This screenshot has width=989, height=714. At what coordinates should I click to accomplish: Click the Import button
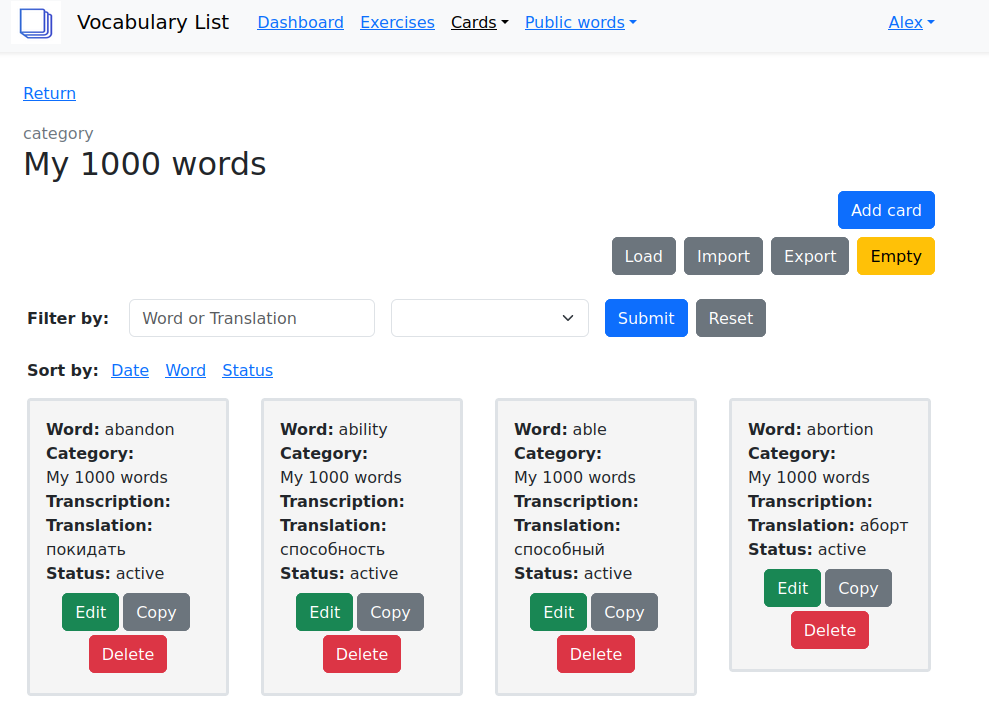click(x=723, y=256)
